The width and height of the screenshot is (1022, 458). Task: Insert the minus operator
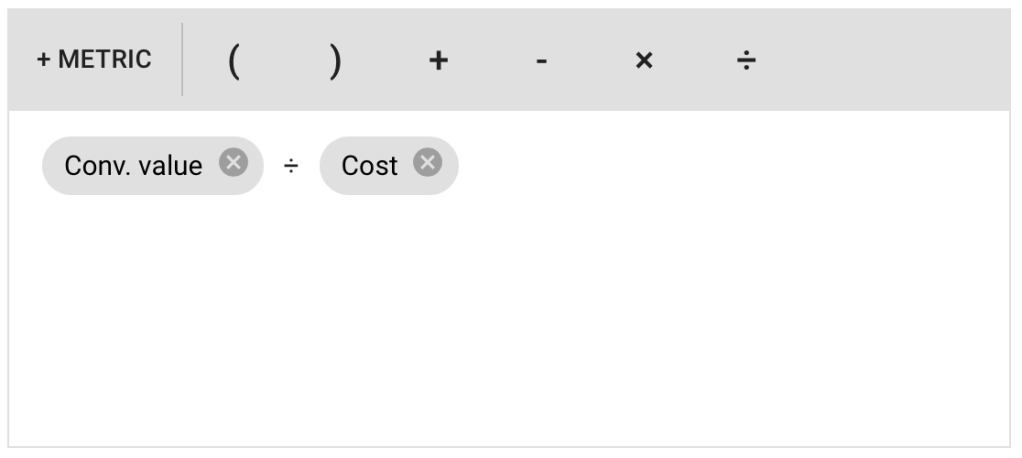[x=541, y=62]
